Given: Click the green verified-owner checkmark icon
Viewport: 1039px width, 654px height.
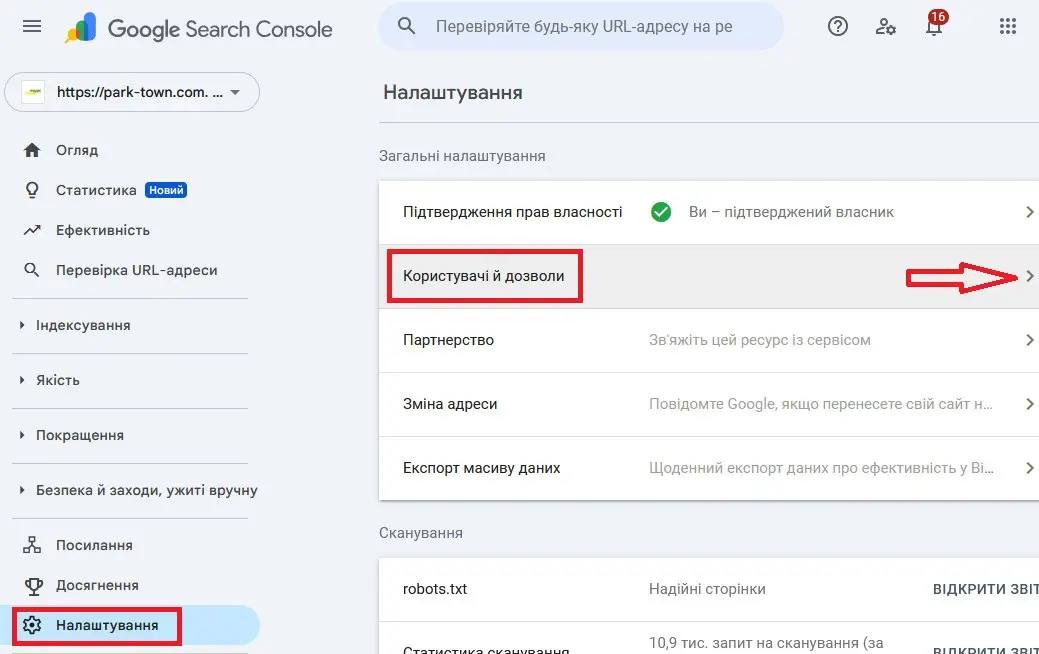Looking at the screenshot, I should pyautogui.click(x=661, y=212).
